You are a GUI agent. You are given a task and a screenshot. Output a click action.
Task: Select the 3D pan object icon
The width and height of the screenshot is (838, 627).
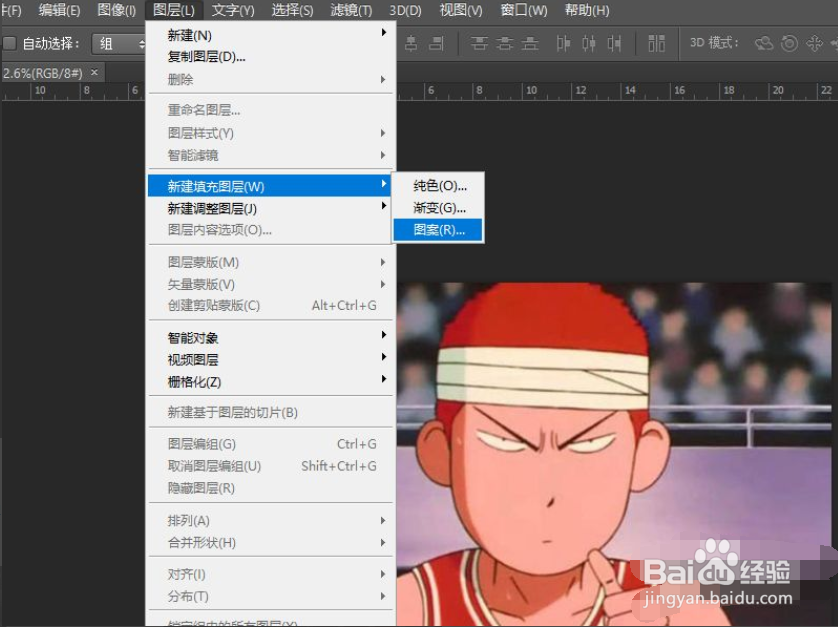[x=814, y=43]
